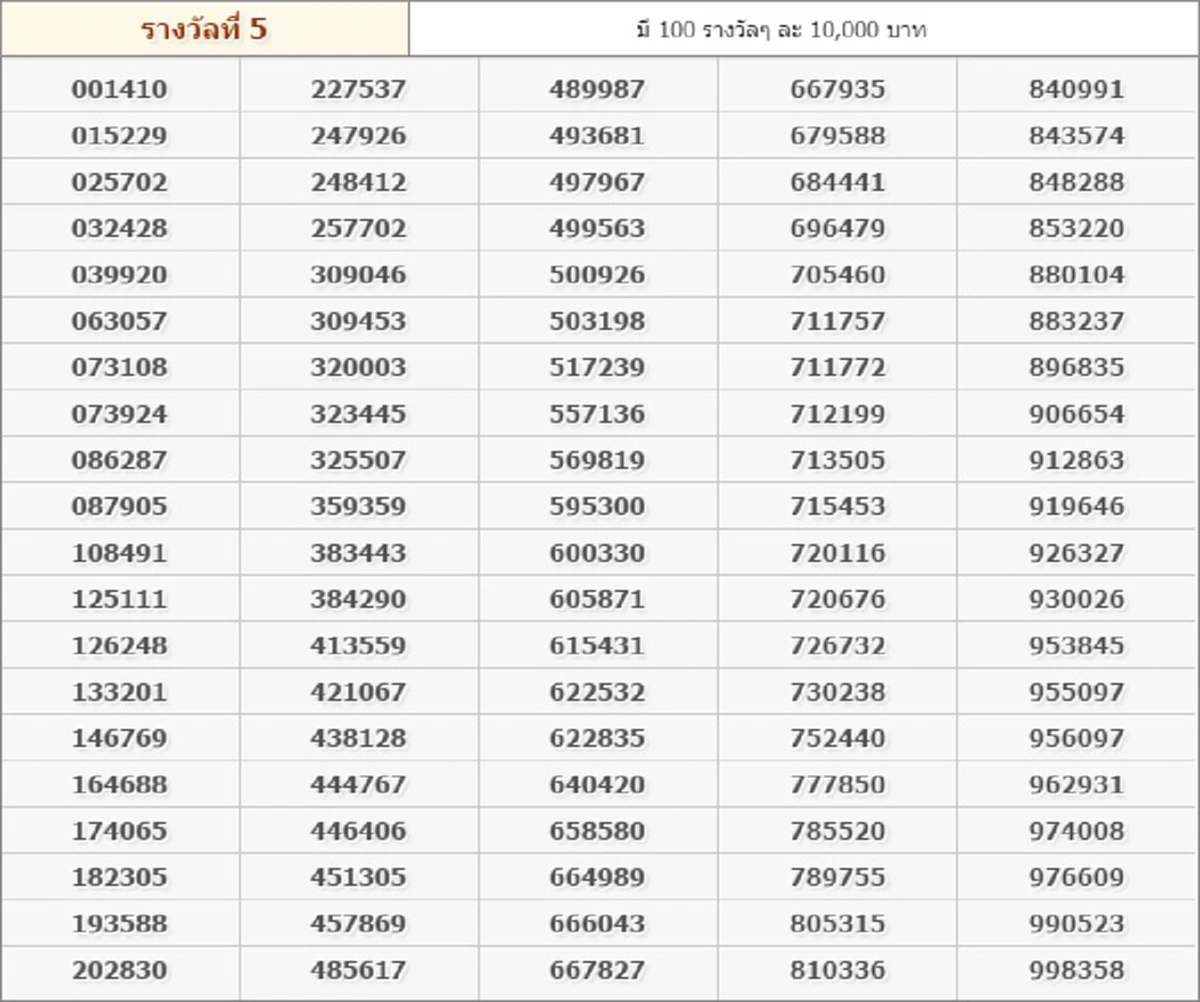Select lottery number 517239
Screen dimensions: 1200x1002
(597, 367)
